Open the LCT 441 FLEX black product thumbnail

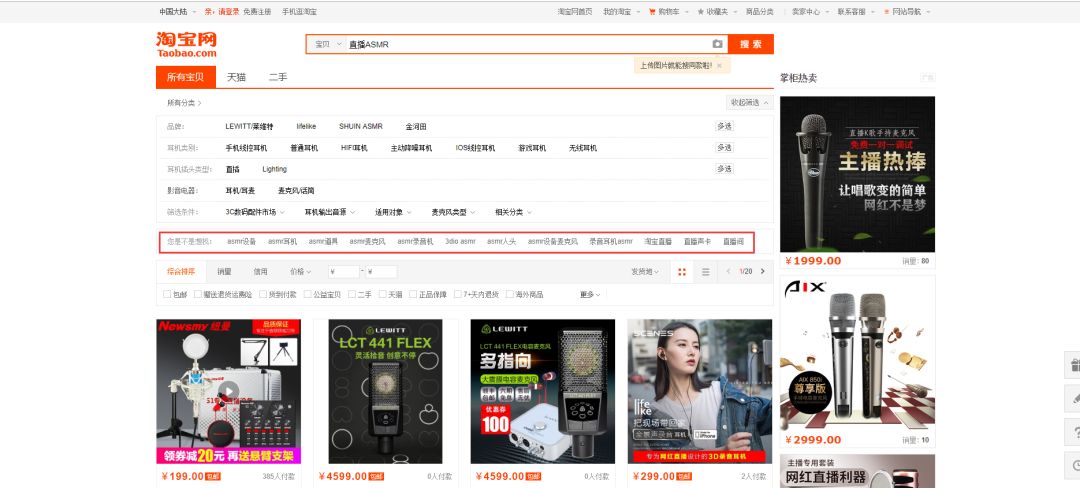[386, 392]
